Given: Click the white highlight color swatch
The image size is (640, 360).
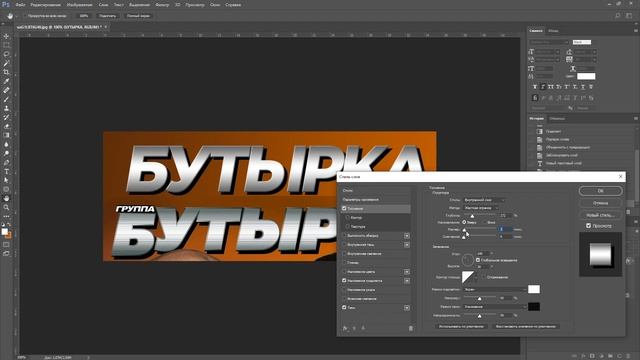Looking at the screenshot, I should (534, 289).
